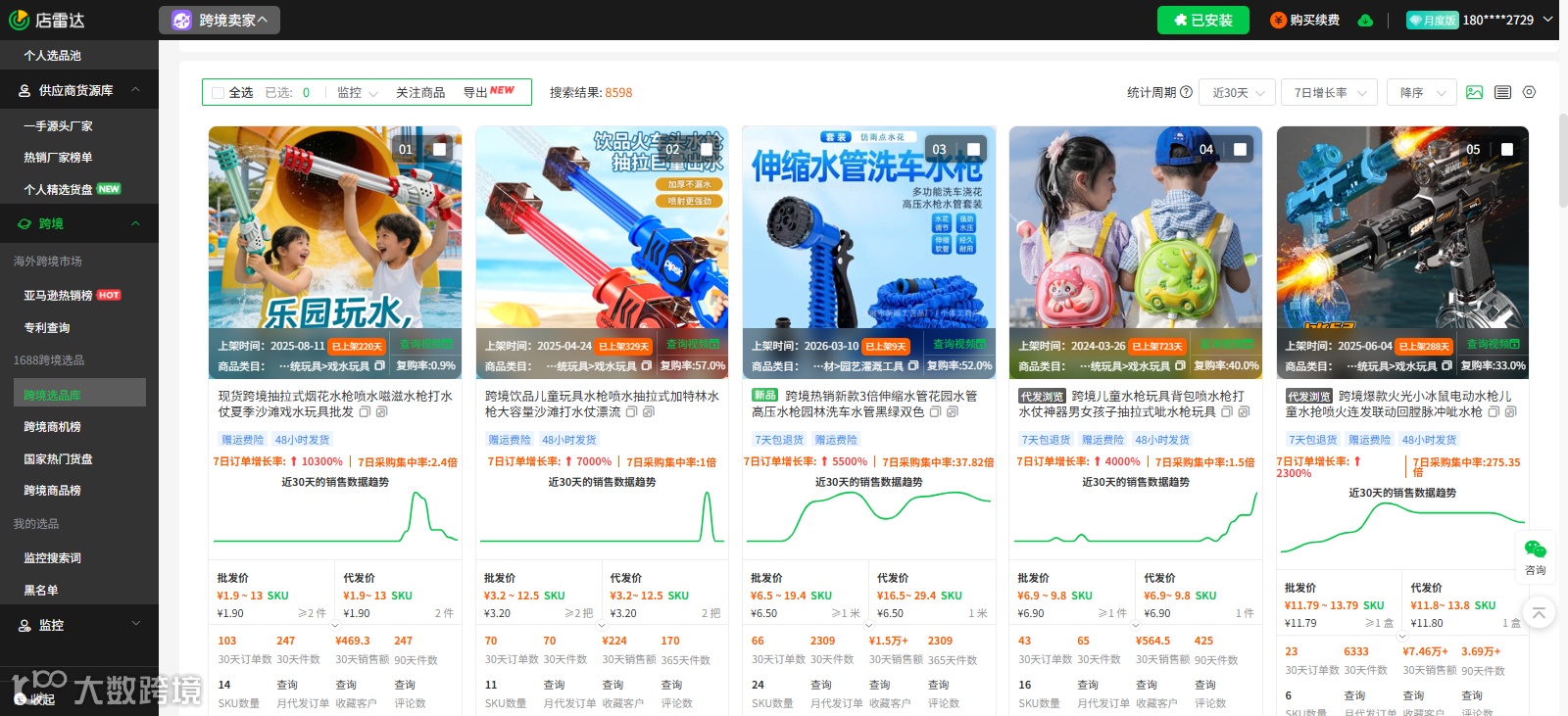Copy category icon on product 04 card
This screenshot has width=1568, height=716.
pos(1180,365)
